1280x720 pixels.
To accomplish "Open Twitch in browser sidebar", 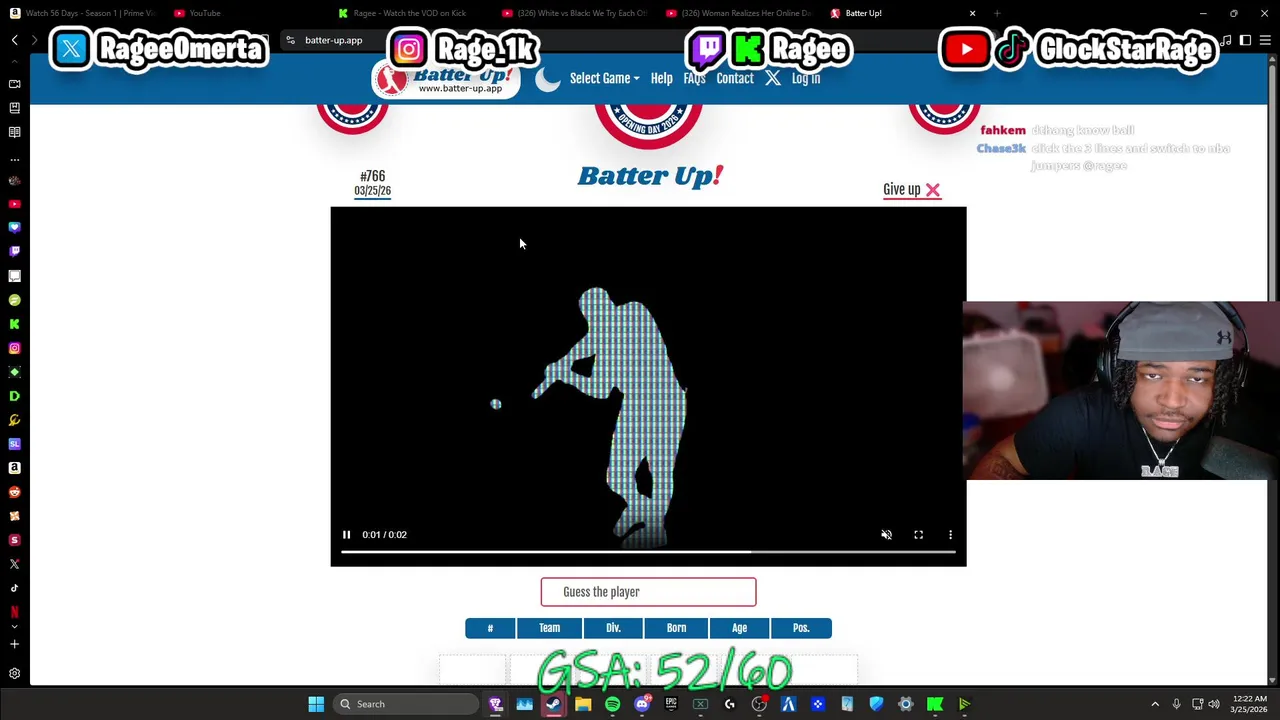I will point(14,252).
